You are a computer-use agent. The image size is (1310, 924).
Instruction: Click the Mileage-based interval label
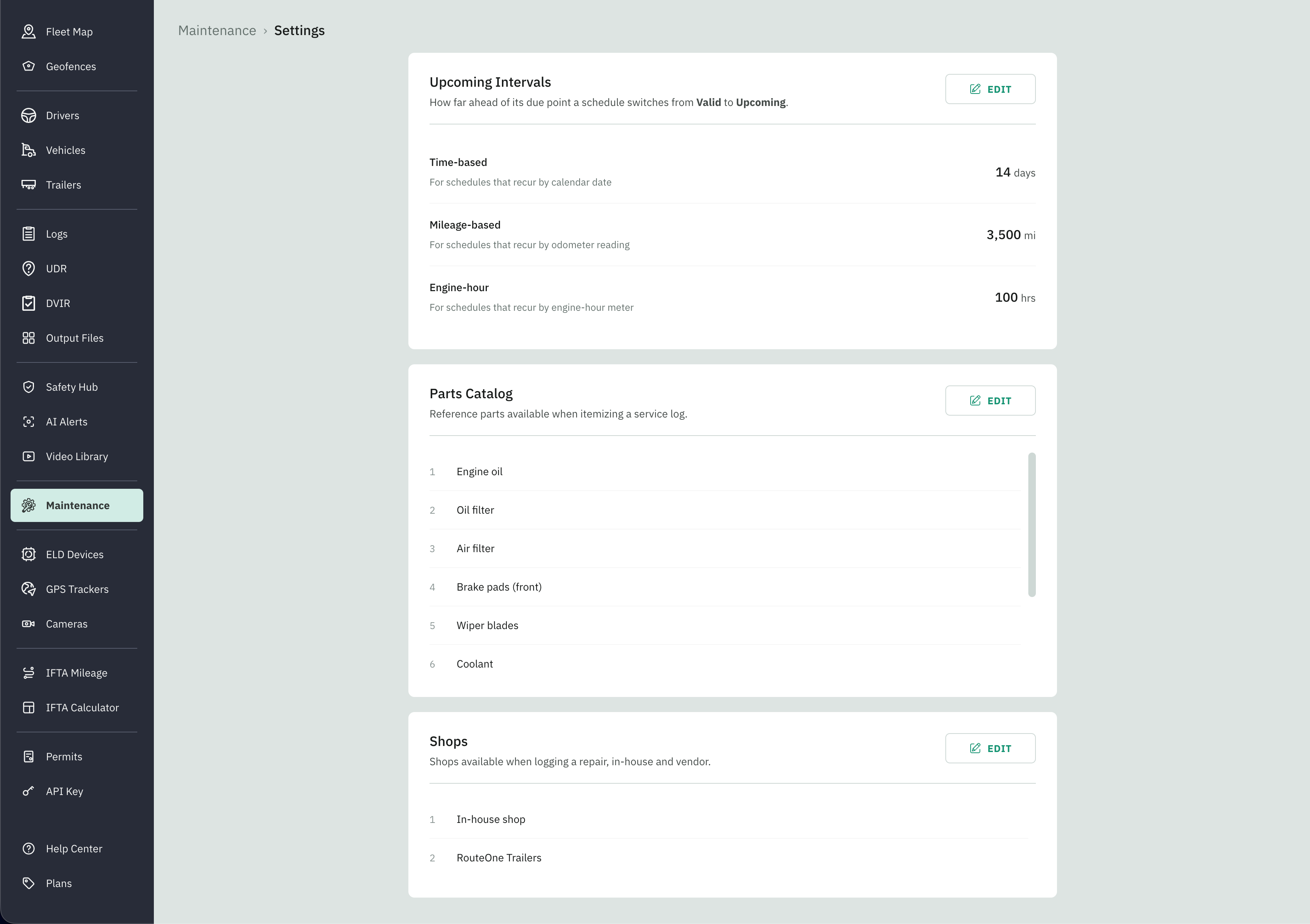(x=465, y=225)
